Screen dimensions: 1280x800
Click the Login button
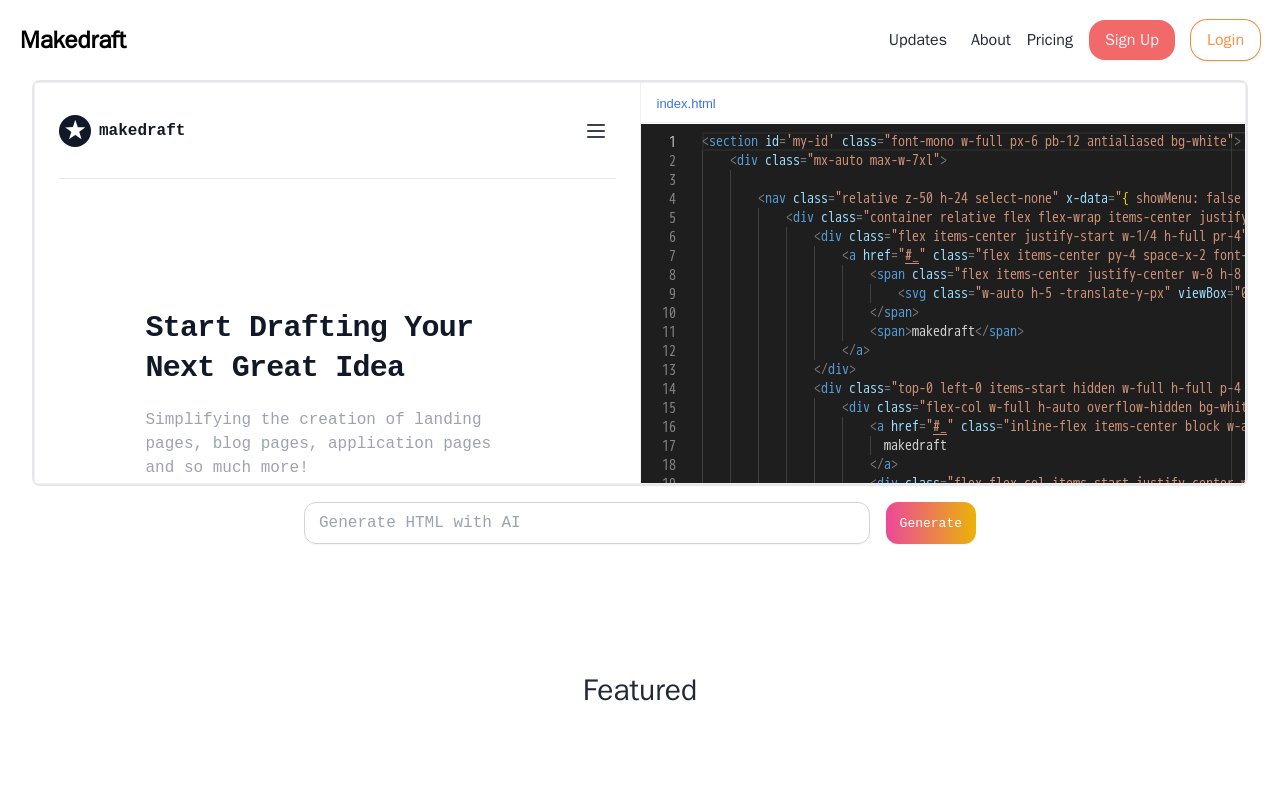tap(1225, 40)
